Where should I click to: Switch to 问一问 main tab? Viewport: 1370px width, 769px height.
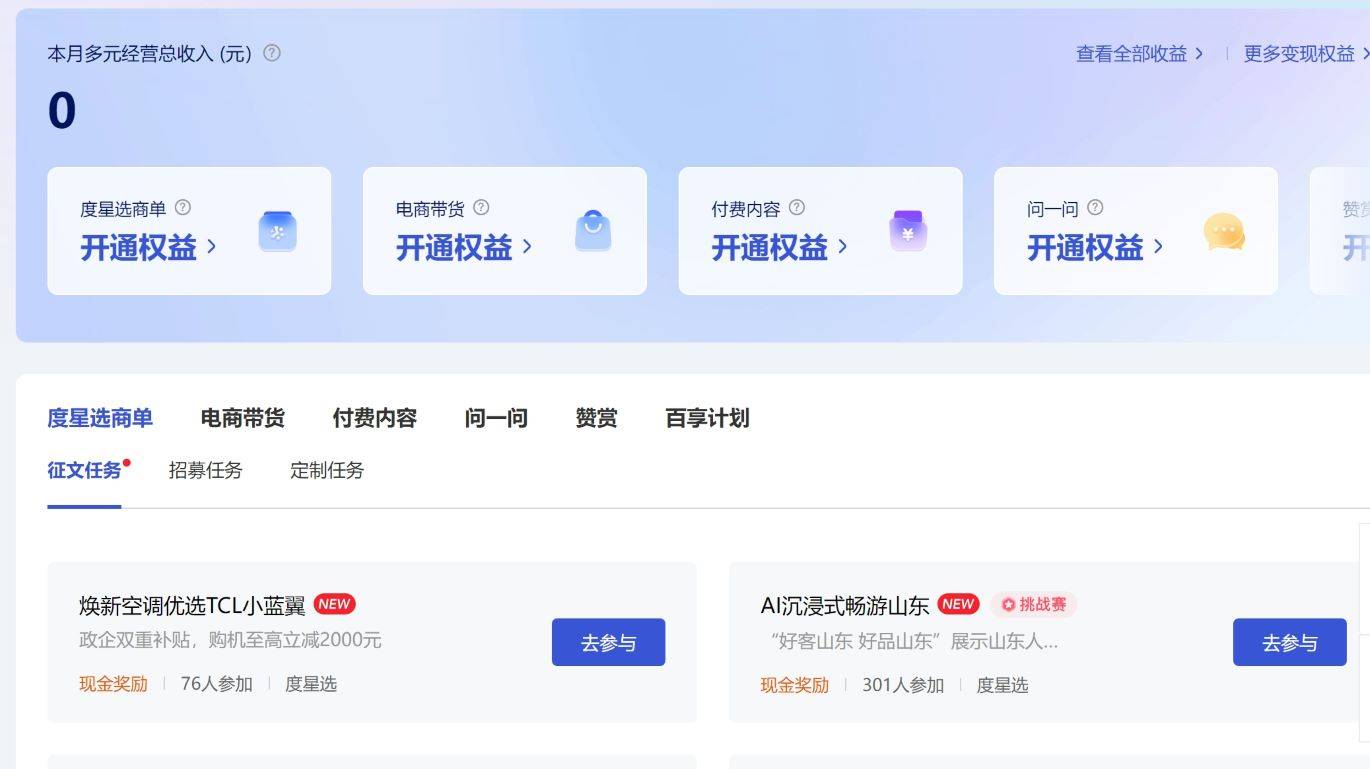coord(496,418)
